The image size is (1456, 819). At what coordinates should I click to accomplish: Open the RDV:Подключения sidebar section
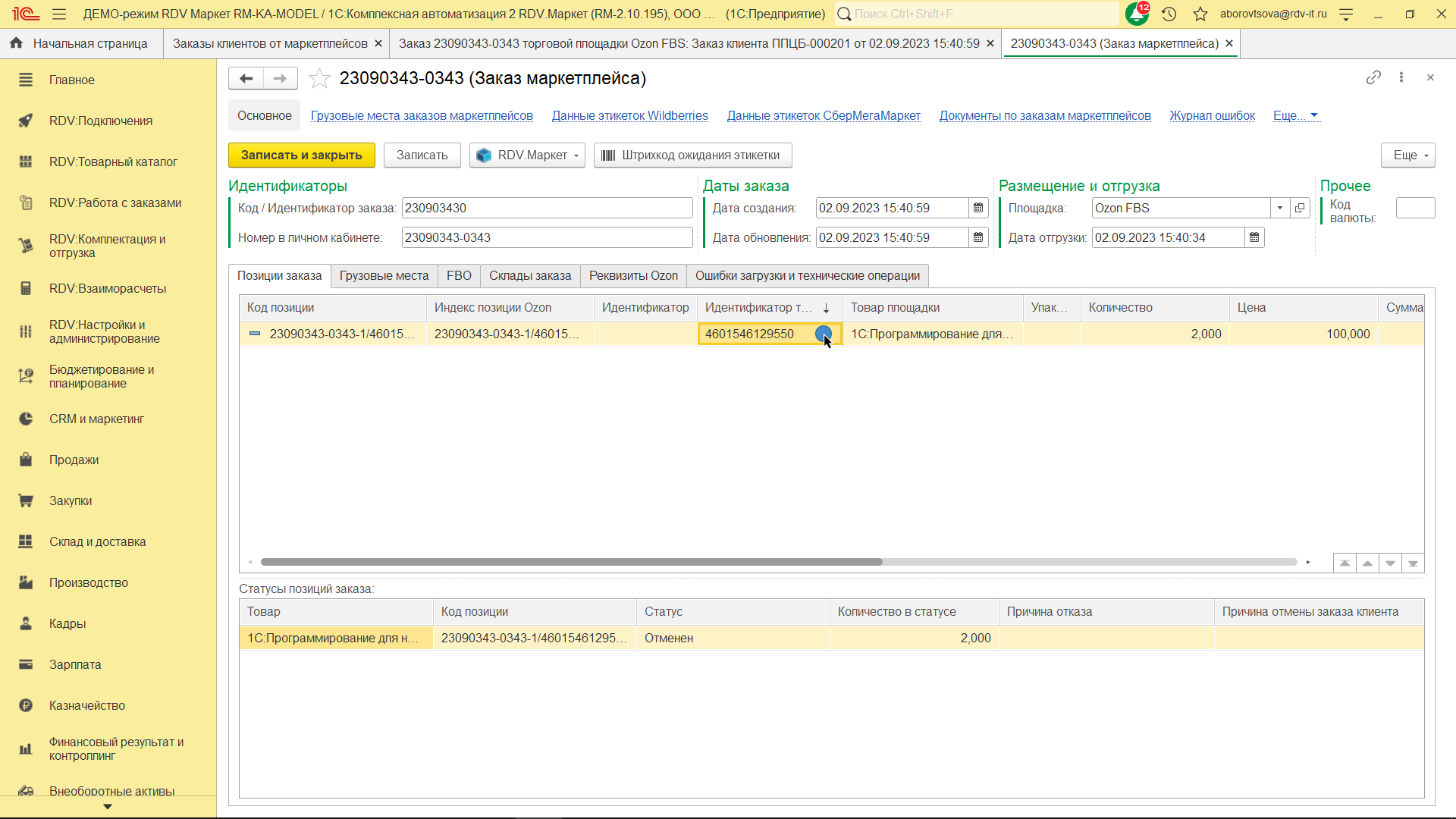(x=100, y=121)
